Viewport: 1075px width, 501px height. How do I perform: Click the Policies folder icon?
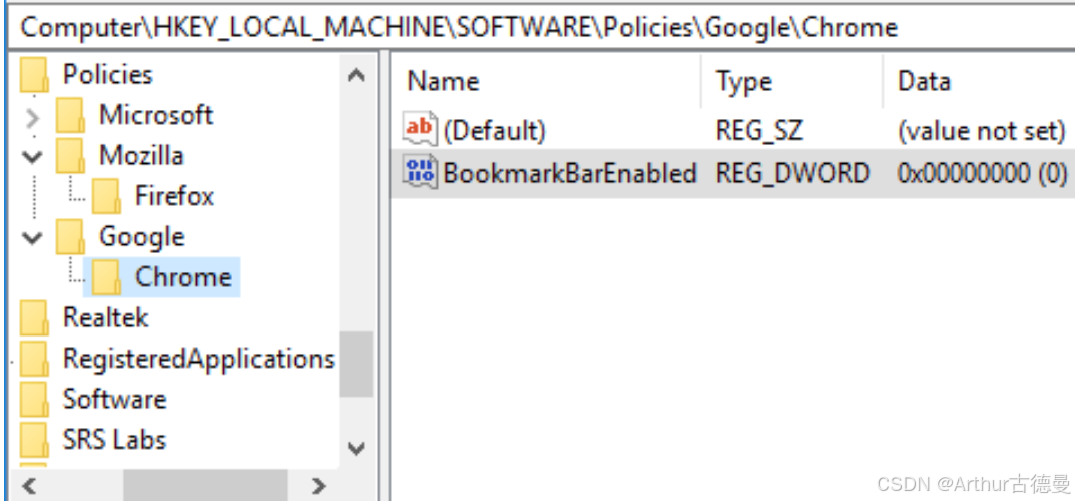pos(34,75)
